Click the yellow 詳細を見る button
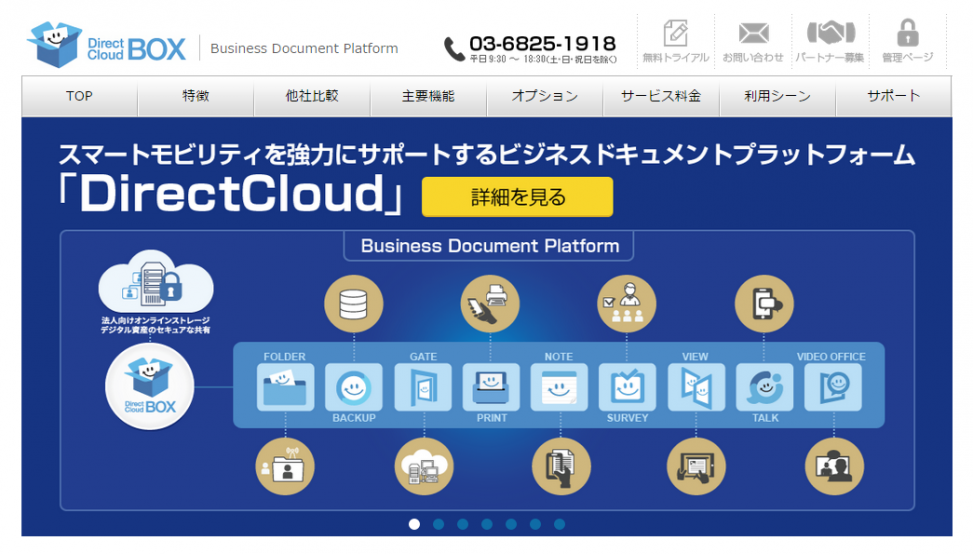 (x=518, y=197)
